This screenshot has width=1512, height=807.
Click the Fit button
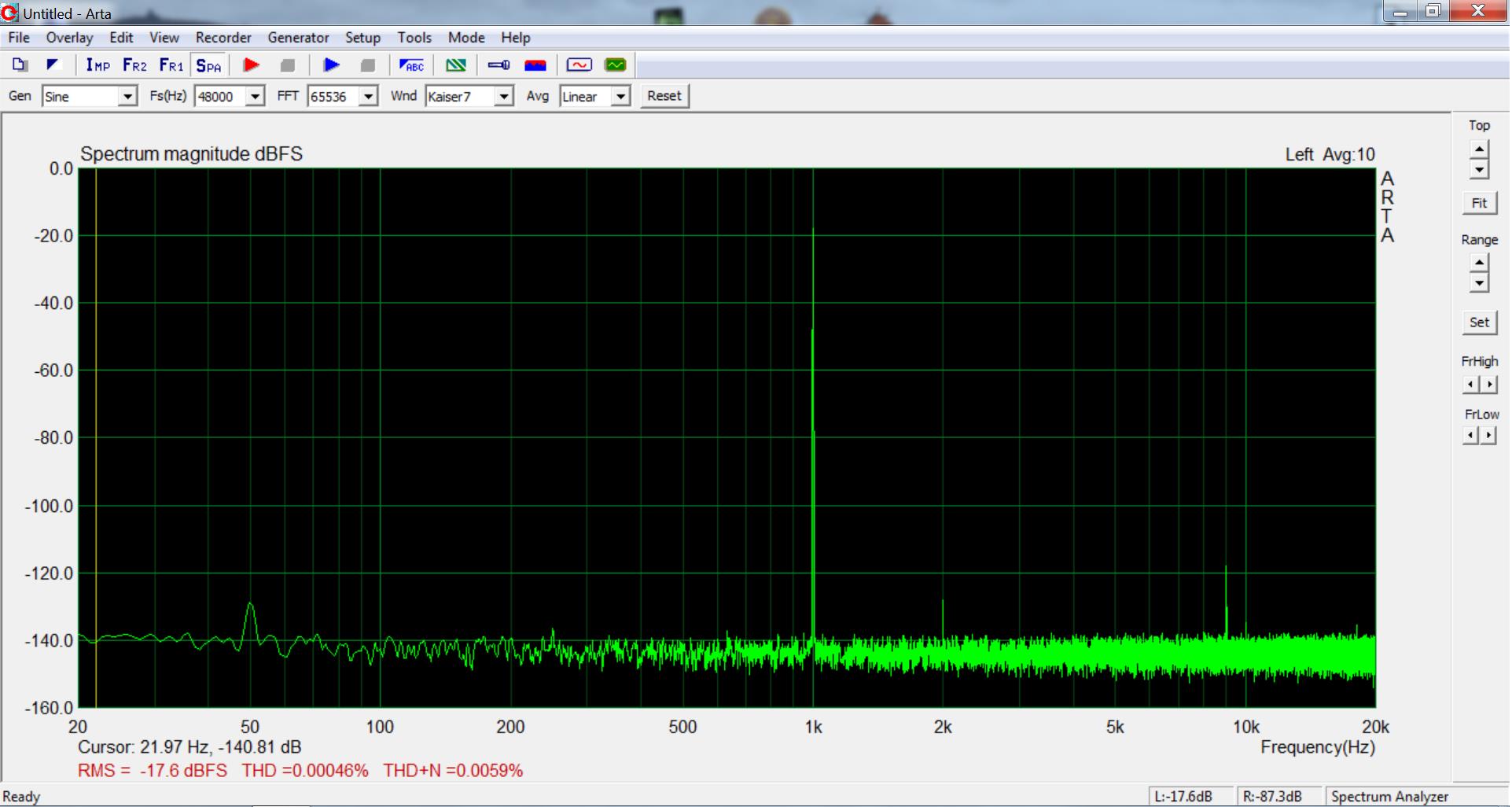1480,203
